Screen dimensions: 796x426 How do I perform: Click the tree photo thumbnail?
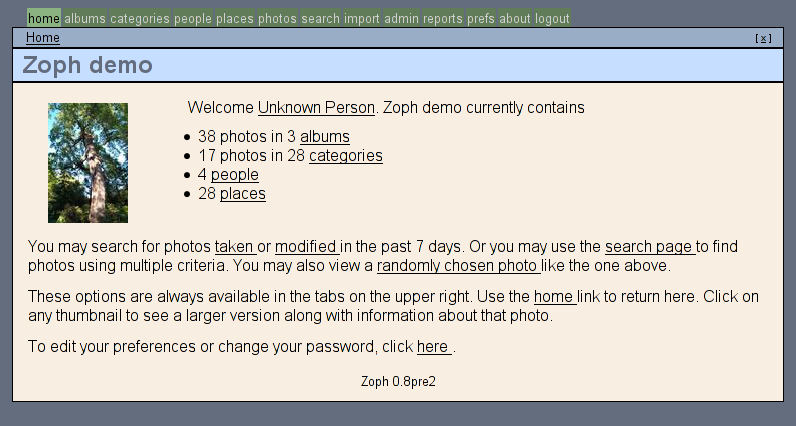tap(88, 163)
